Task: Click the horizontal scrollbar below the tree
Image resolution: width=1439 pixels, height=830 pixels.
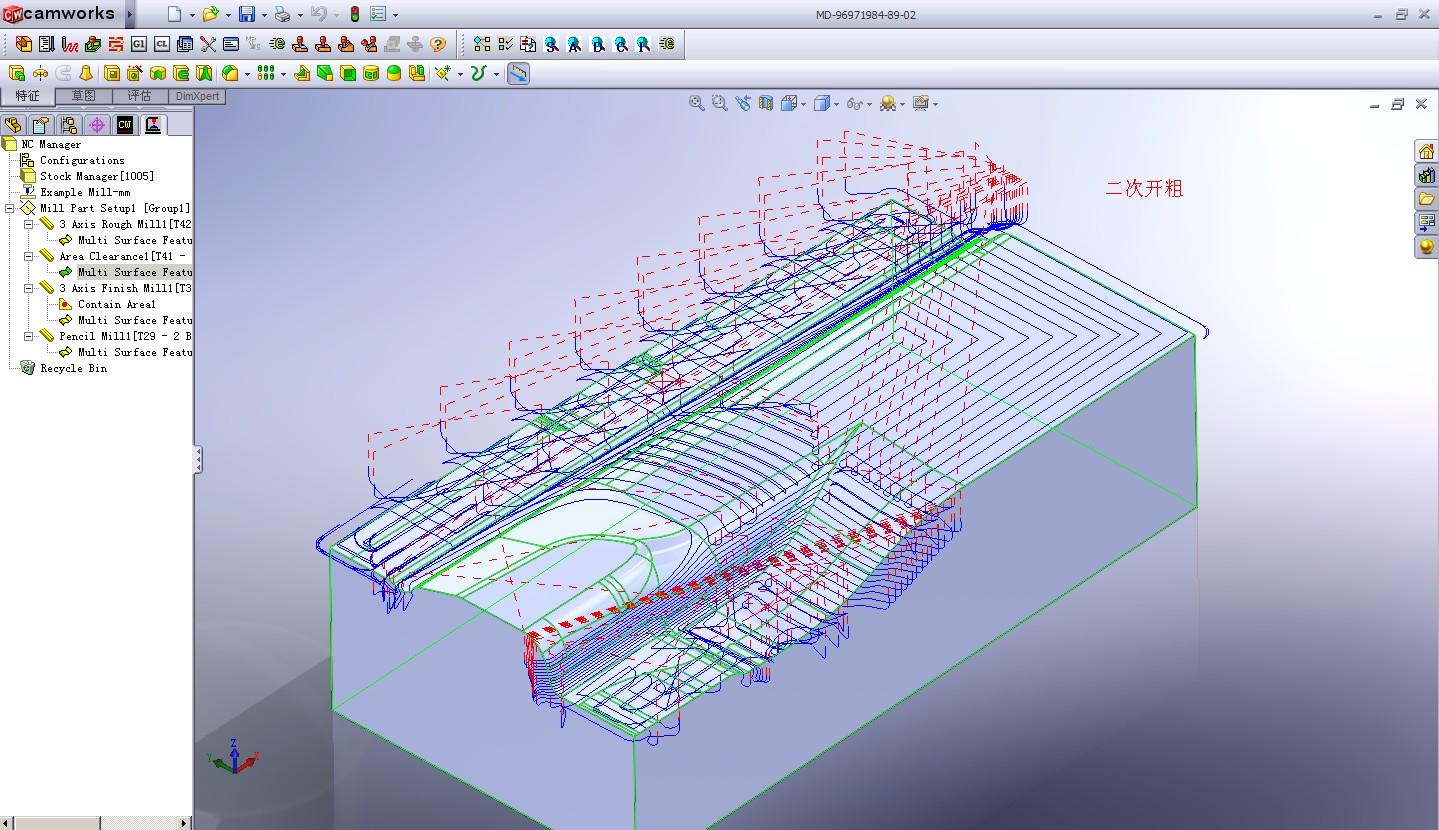Action: coord(96,822)
